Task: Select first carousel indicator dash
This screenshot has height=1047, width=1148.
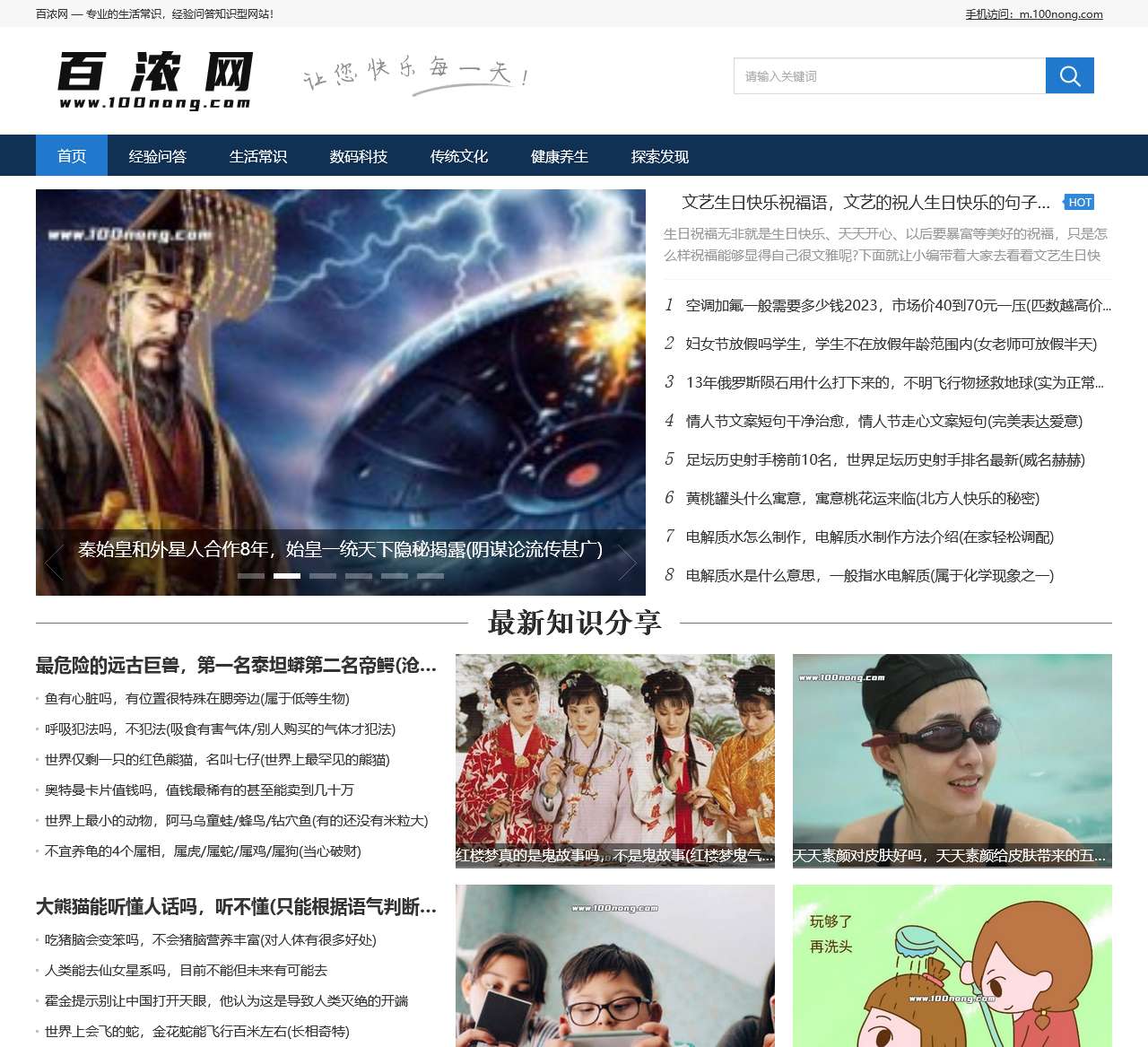Action: coord(251,576)
